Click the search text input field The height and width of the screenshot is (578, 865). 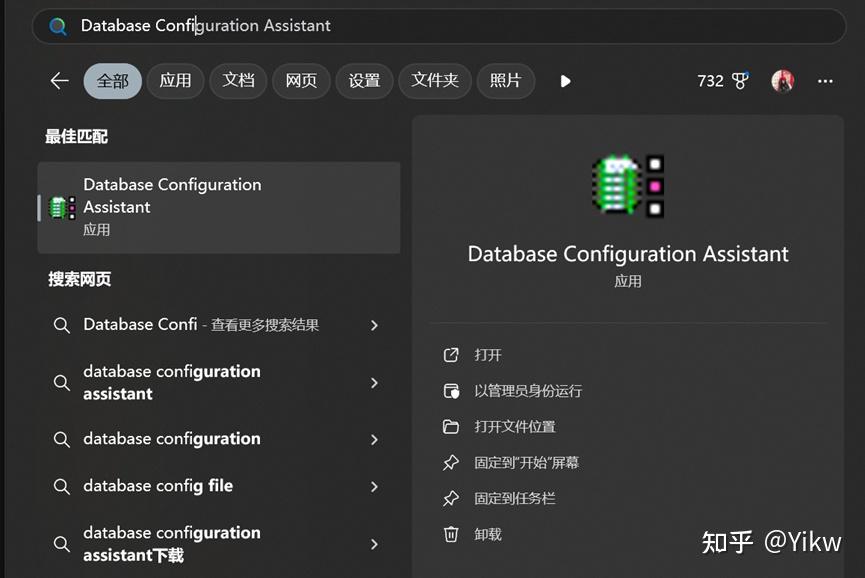coord(439,26)
